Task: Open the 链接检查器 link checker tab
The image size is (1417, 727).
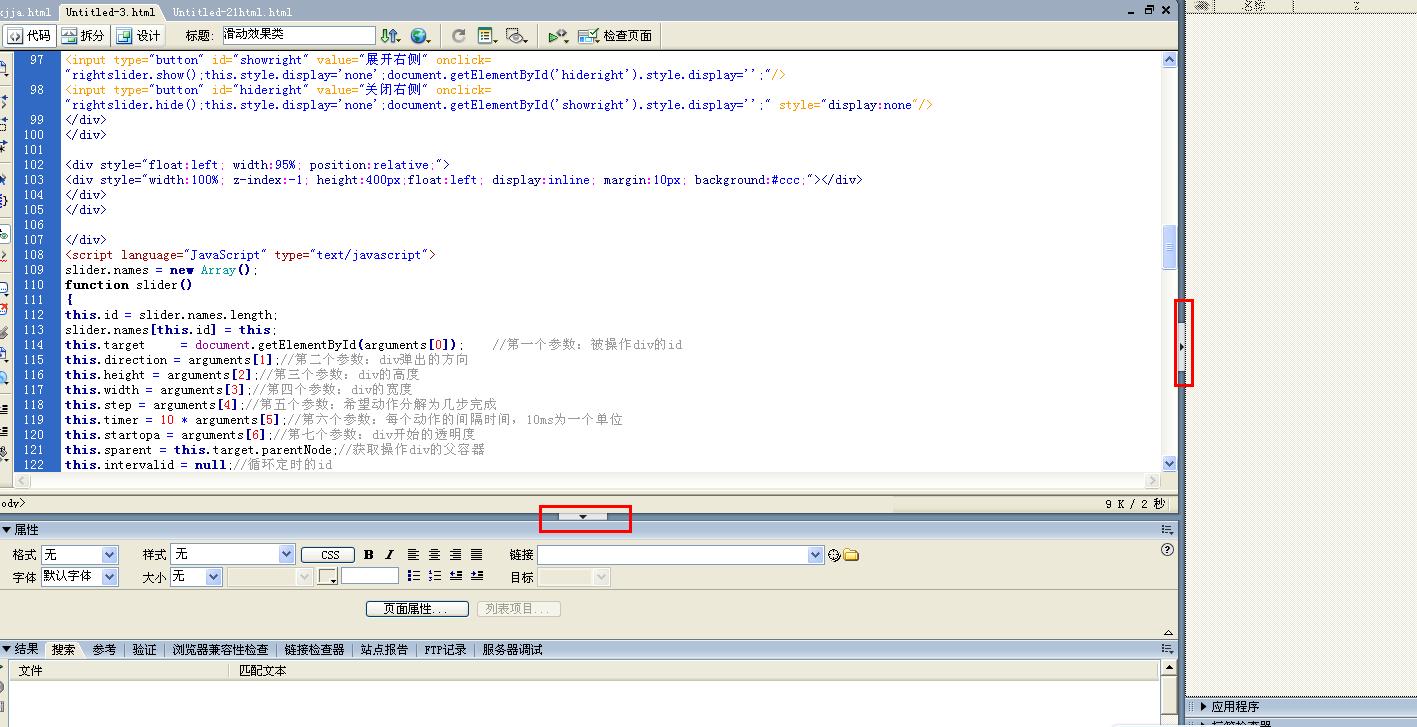Action: (x=314, y=650)
